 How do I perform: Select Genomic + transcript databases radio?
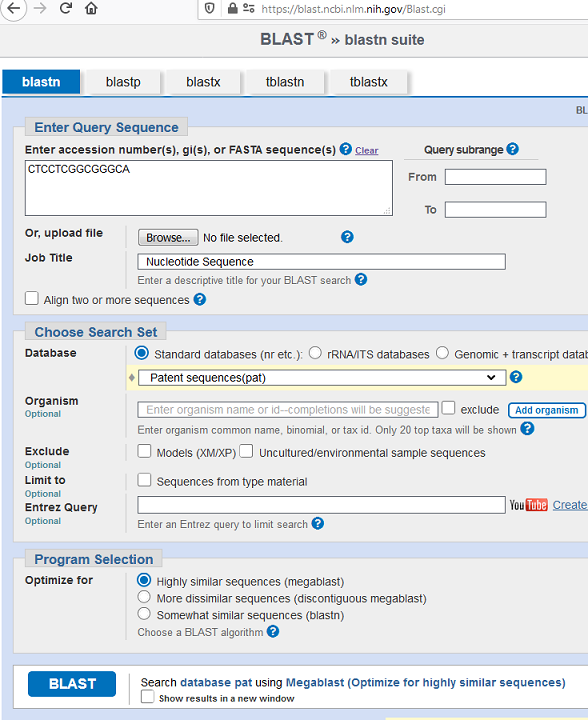442,353
